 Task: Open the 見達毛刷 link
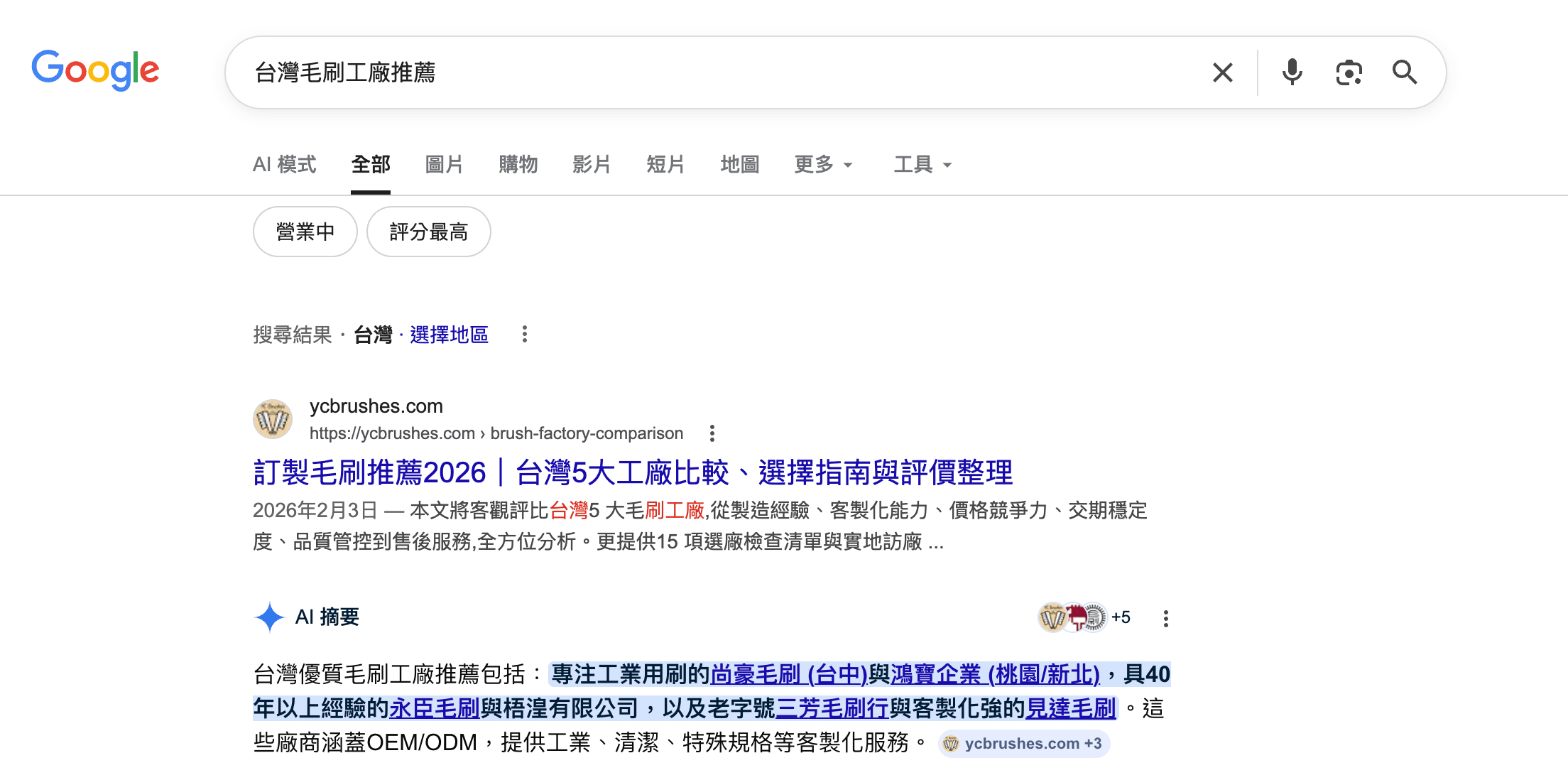pyautogui.click(x=1071, y=708)
